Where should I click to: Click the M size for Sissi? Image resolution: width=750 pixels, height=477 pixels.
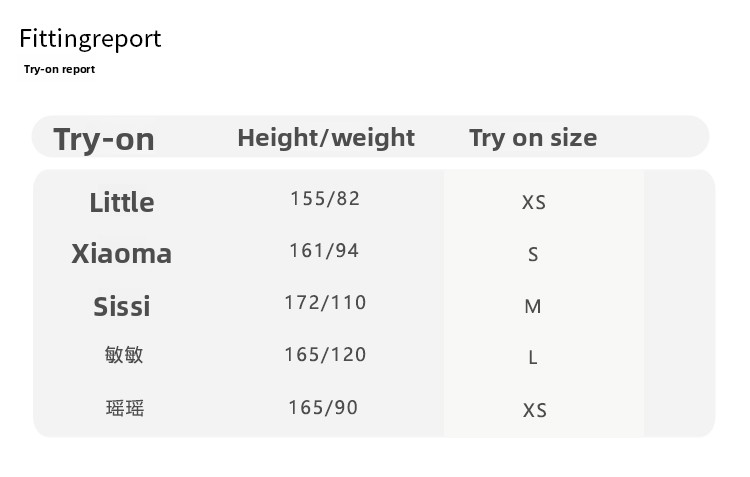[533, 306]
